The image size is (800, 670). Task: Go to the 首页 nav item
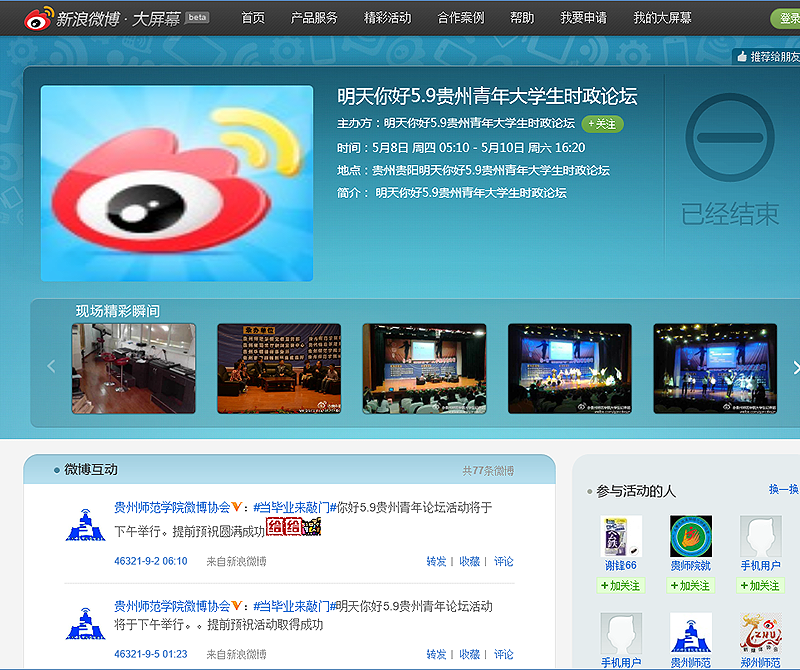click(253, 18)
